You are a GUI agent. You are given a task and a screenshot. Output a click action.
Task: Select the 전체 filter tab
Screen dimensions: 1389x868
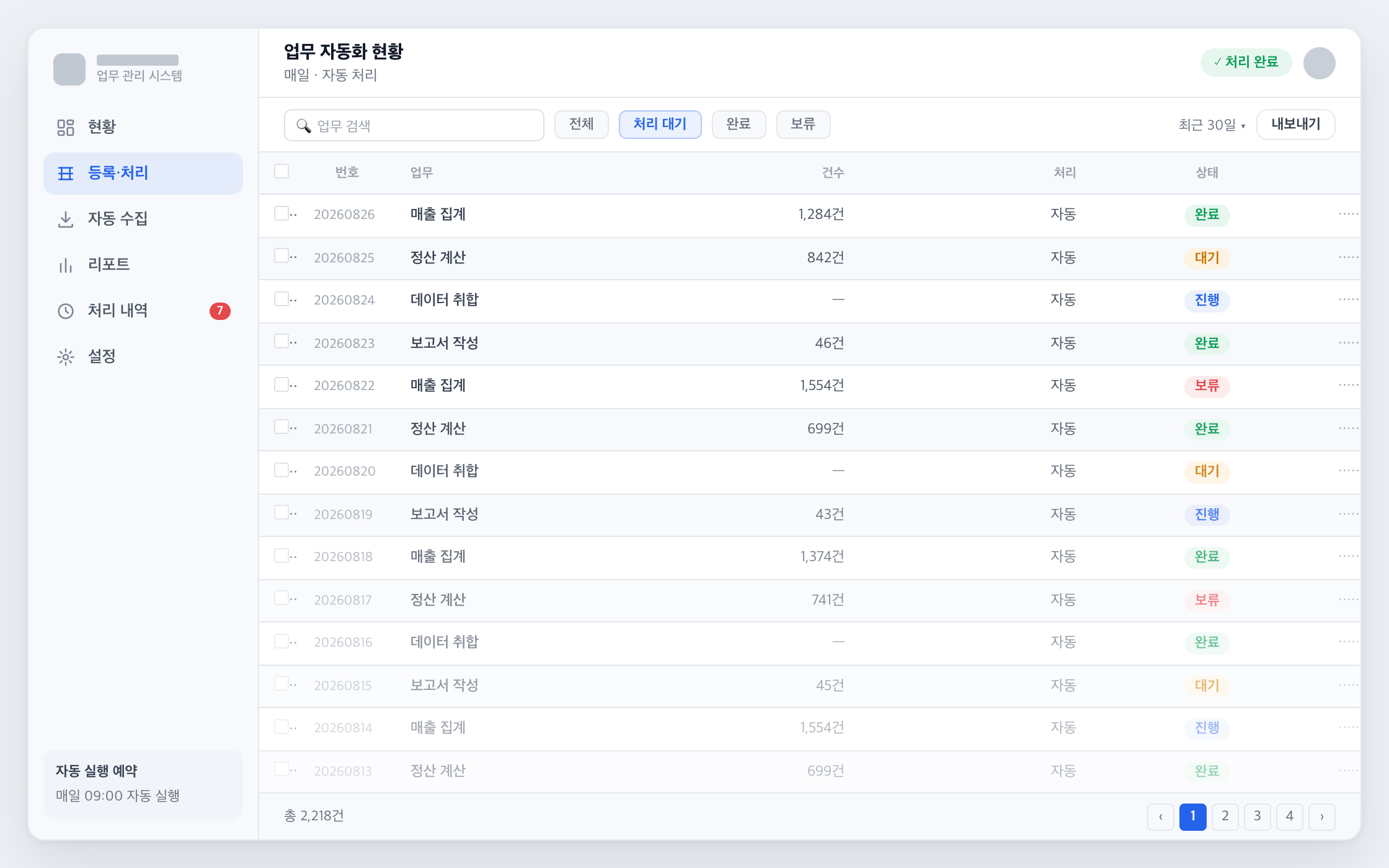pos(582,125)
